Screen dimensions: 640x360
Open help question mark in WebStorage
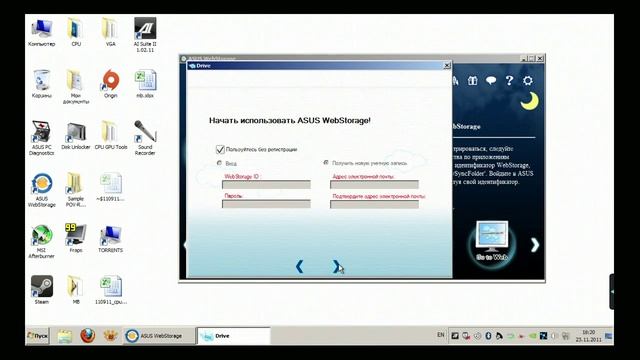[x=509, y=80]
